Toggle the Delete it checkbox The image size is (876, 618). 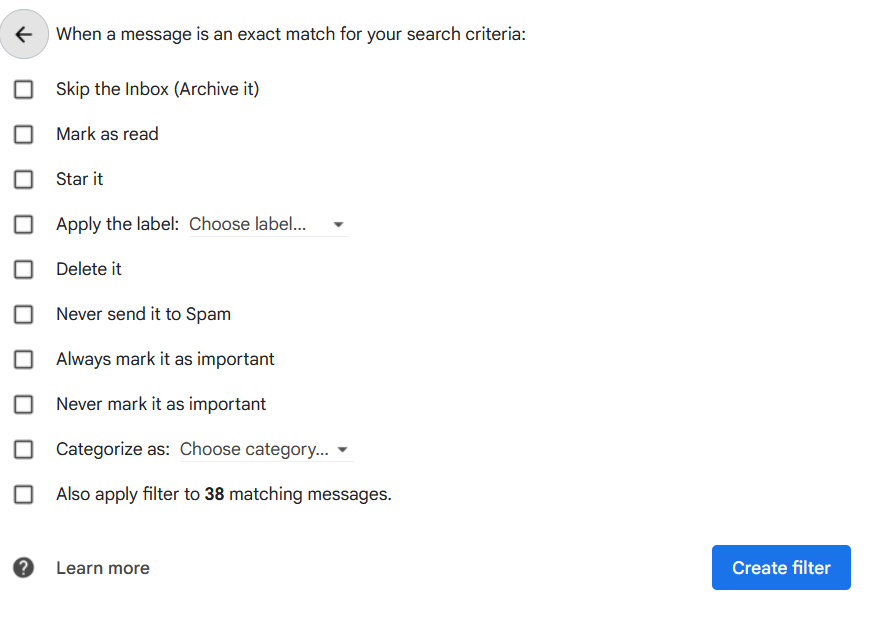(x=23, y=269)
